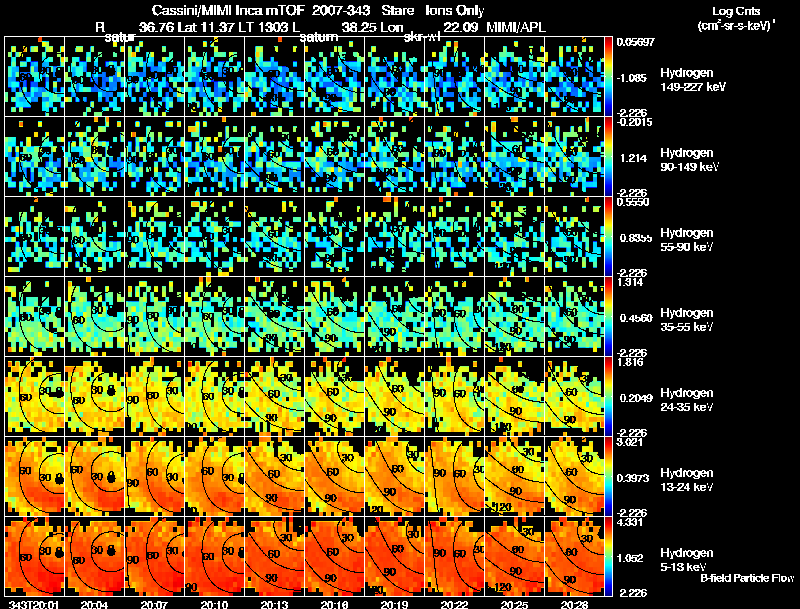Viewport: 800px width, 609px height.
Task: Open the 20:19 image in Hydrogen 55-90 keV row
Action: [394, 236]
